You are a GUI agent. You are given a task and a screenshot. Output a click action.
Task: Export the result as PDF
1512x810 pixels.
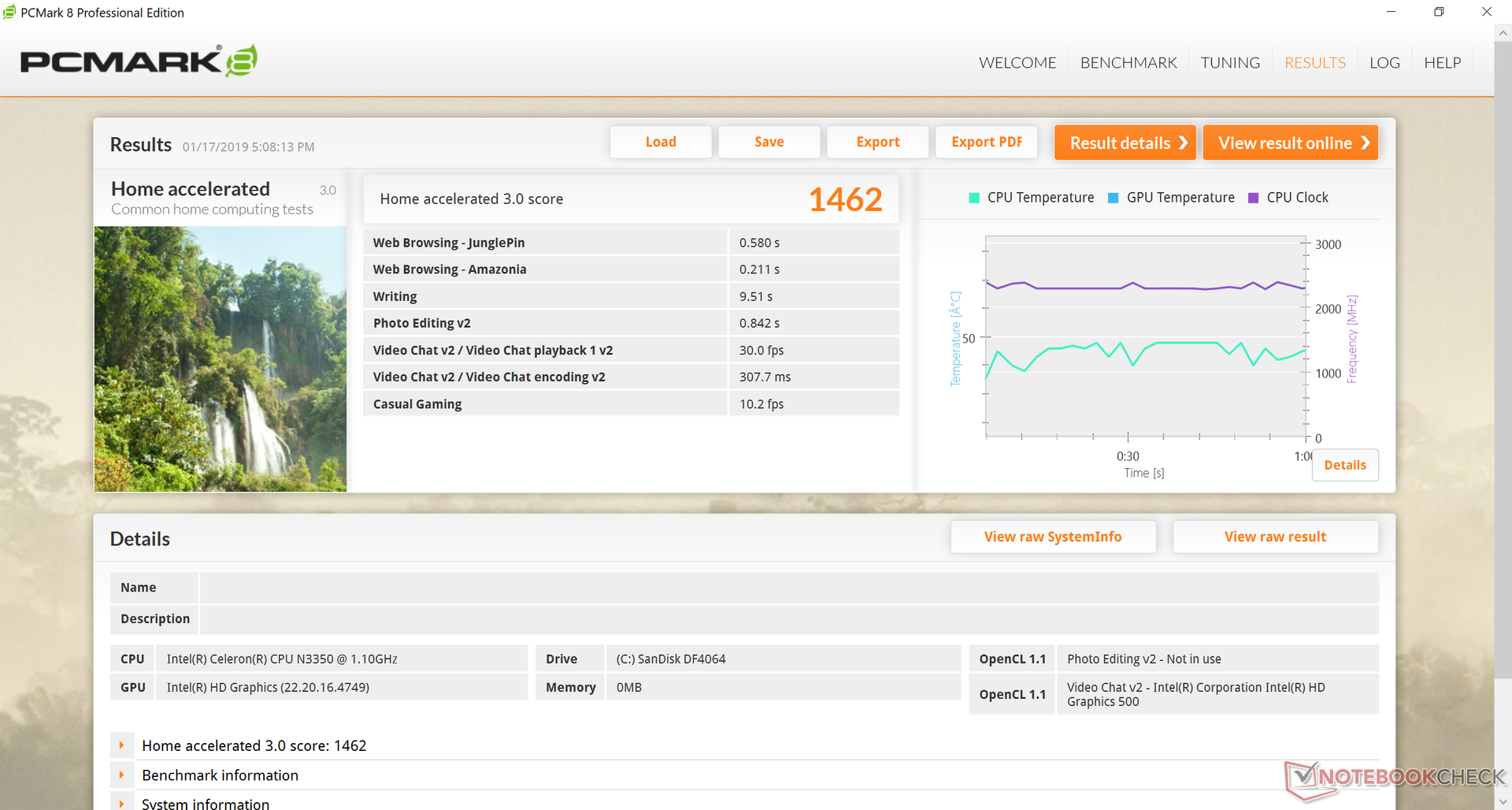(987, 142)
